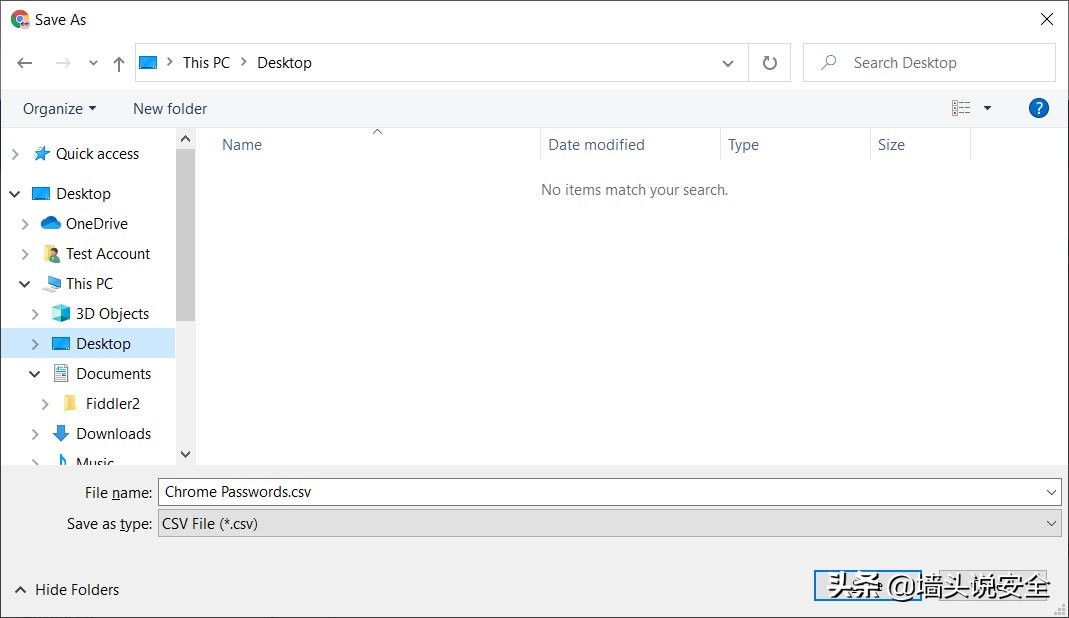Refresh the Desktop folder view
The height and width of the screenshot is (618, 1069).
tap(770, 63)
